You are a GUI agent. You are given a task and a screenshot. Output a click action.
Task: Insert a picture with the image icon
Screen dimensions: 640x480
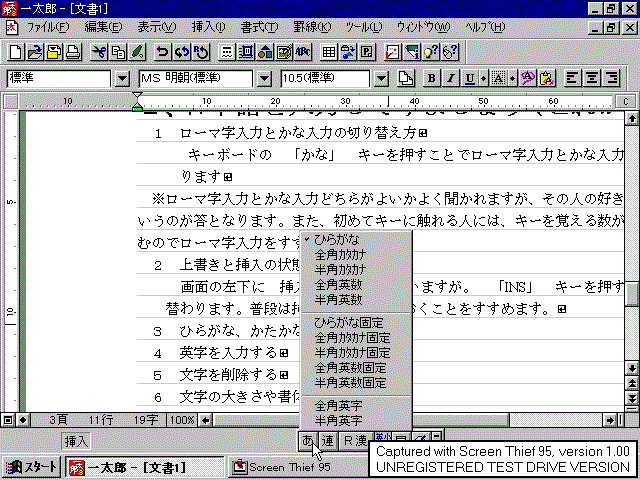click(x=284, y=52)
